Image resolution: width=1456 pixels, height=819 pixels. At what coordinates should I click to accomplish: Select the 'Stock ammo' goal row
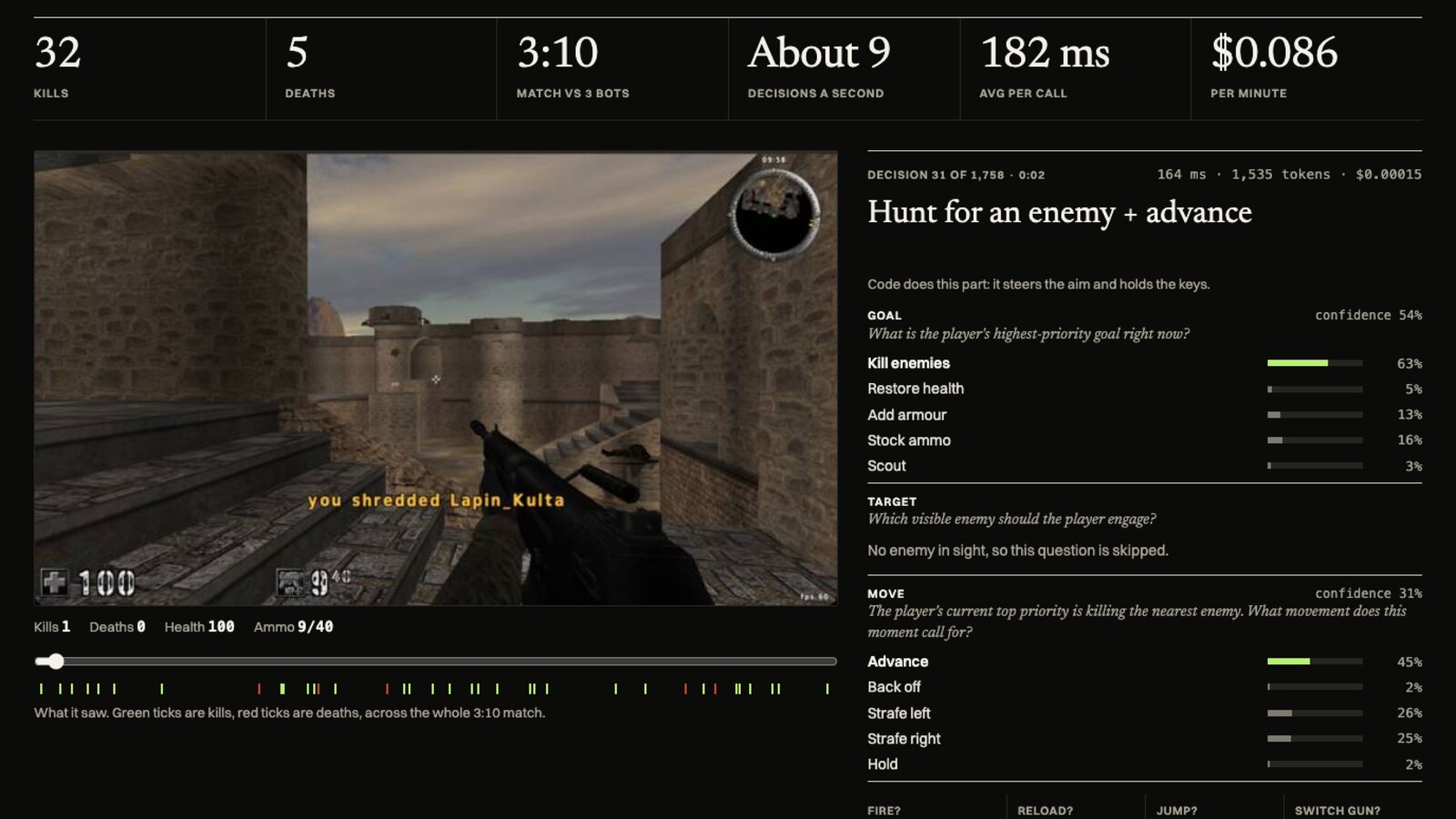click(x=1144, y=440)
